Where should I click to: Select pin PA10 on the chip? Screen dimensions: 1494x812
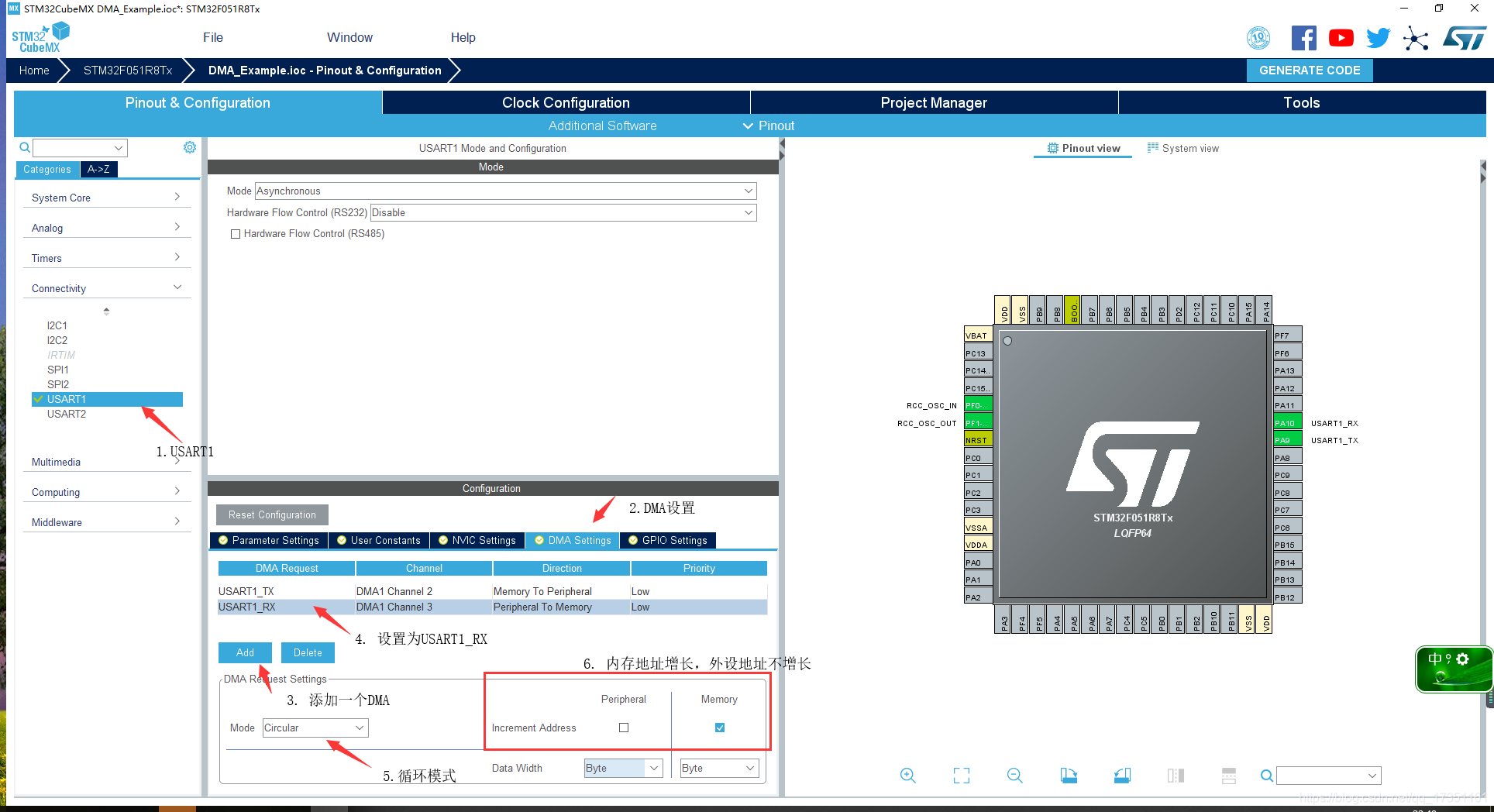(1288, 423)
